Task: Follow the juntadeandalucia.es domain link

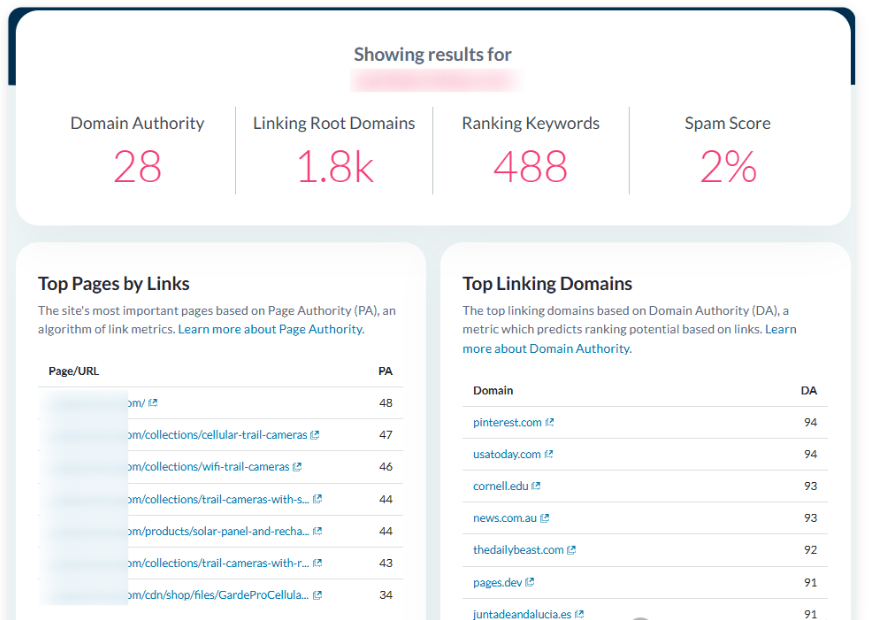Action: (x=522, y=614)
